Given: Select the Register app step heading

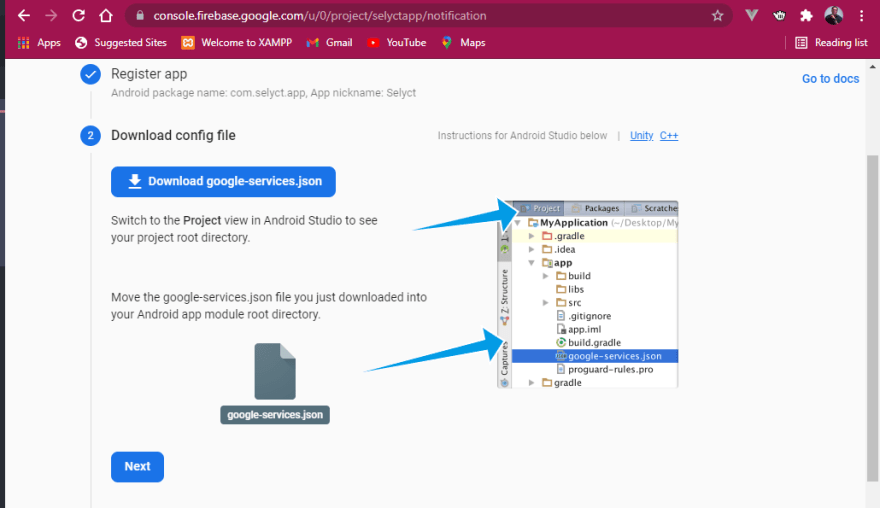Looking at the screenshot, I should 149,74.
